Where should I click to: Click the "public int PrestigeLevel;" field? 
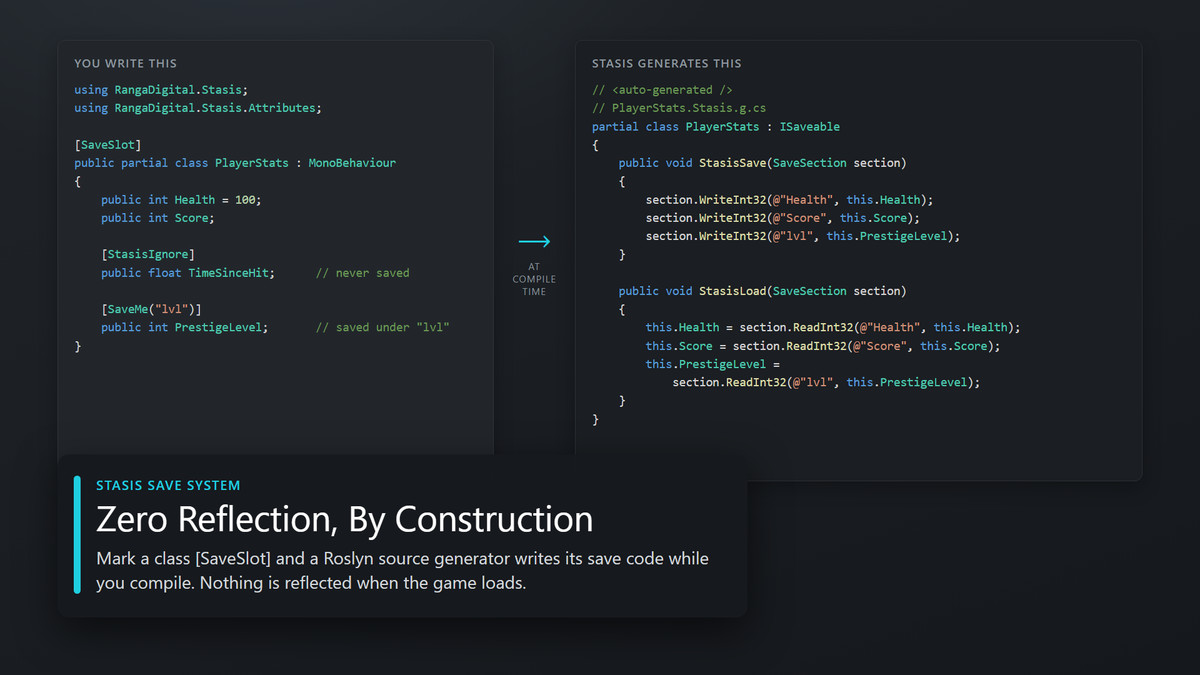(185, 327)
